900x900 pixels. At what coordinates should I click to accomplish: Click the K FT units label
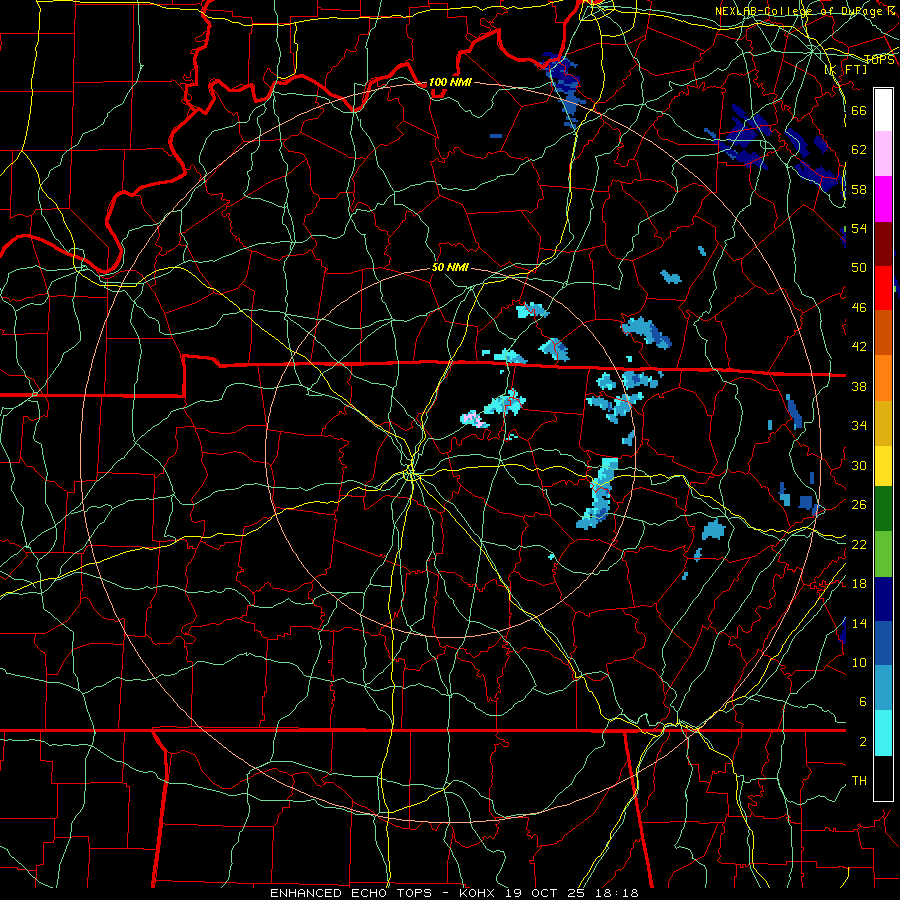point(846,69)
